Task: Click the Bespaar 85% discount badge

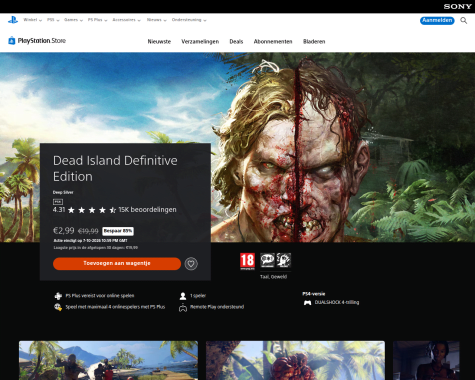Action: tap(118, 231)
